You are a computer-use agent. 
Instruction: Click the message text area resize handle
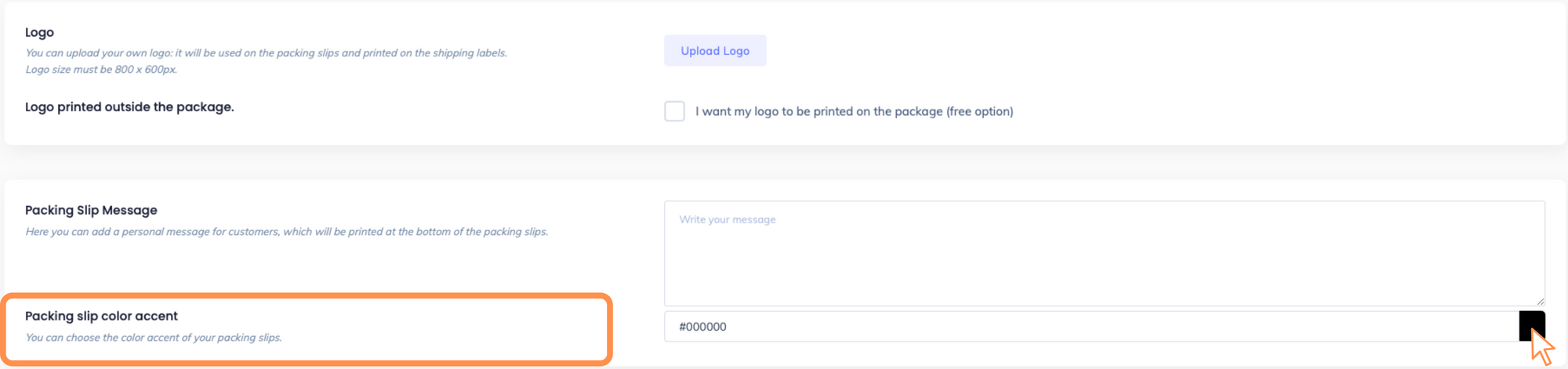point(1540,301)
